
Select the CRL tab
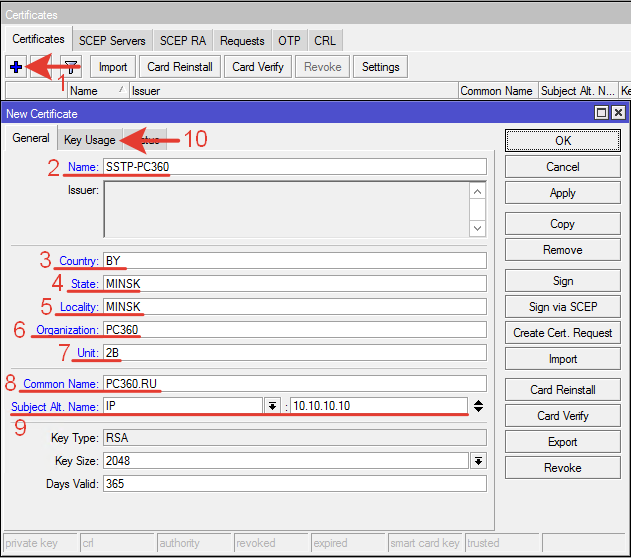pyautogui.click(x=325, y=41)
